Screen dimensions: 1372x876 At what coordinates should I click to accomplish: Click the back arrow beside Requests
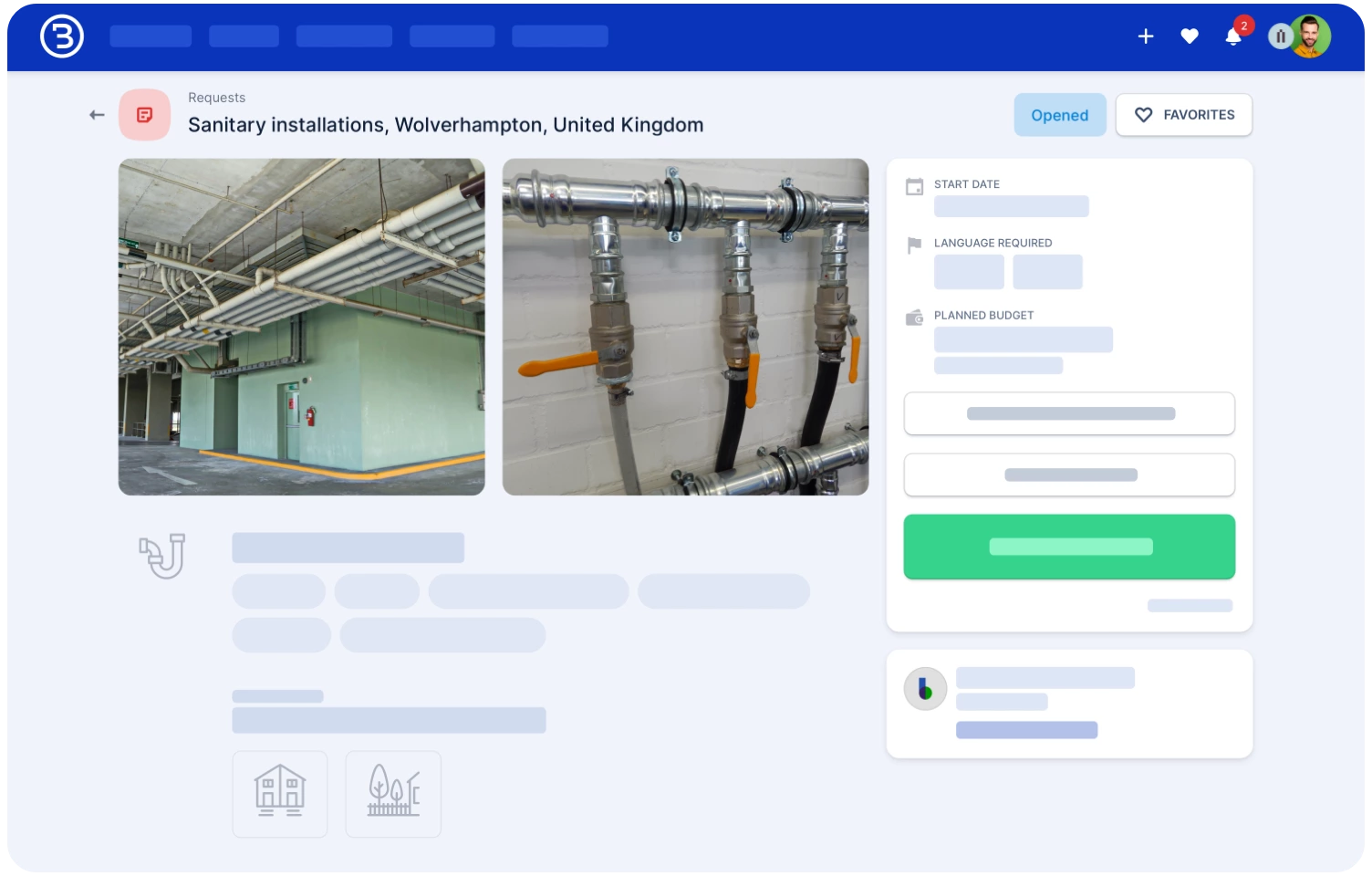[97, 115]
